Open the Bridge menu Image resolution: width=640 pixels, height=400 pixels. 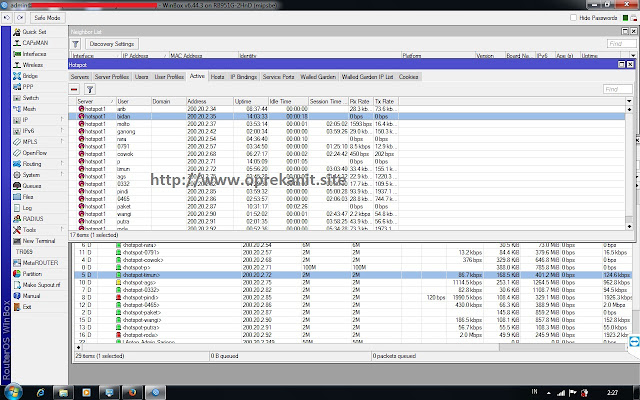(x=30, y=76)
